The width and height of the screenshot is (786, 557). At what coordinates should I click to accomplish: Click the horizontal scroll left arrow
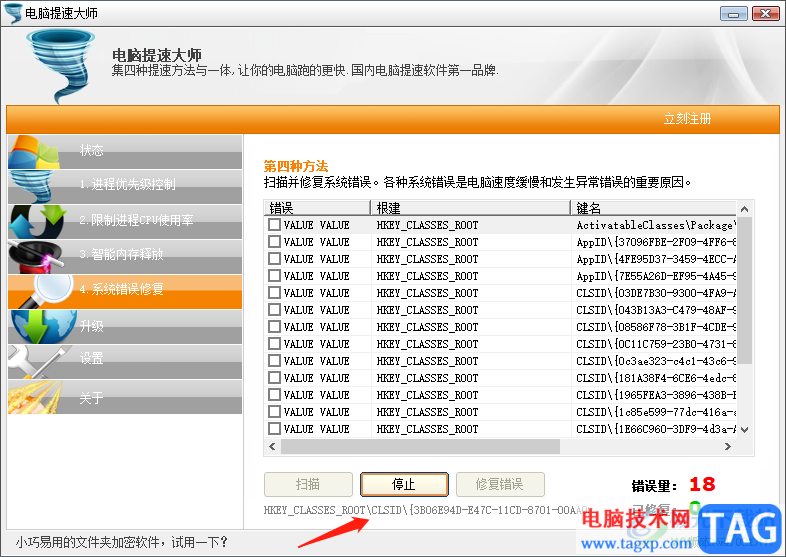[272, 446]
